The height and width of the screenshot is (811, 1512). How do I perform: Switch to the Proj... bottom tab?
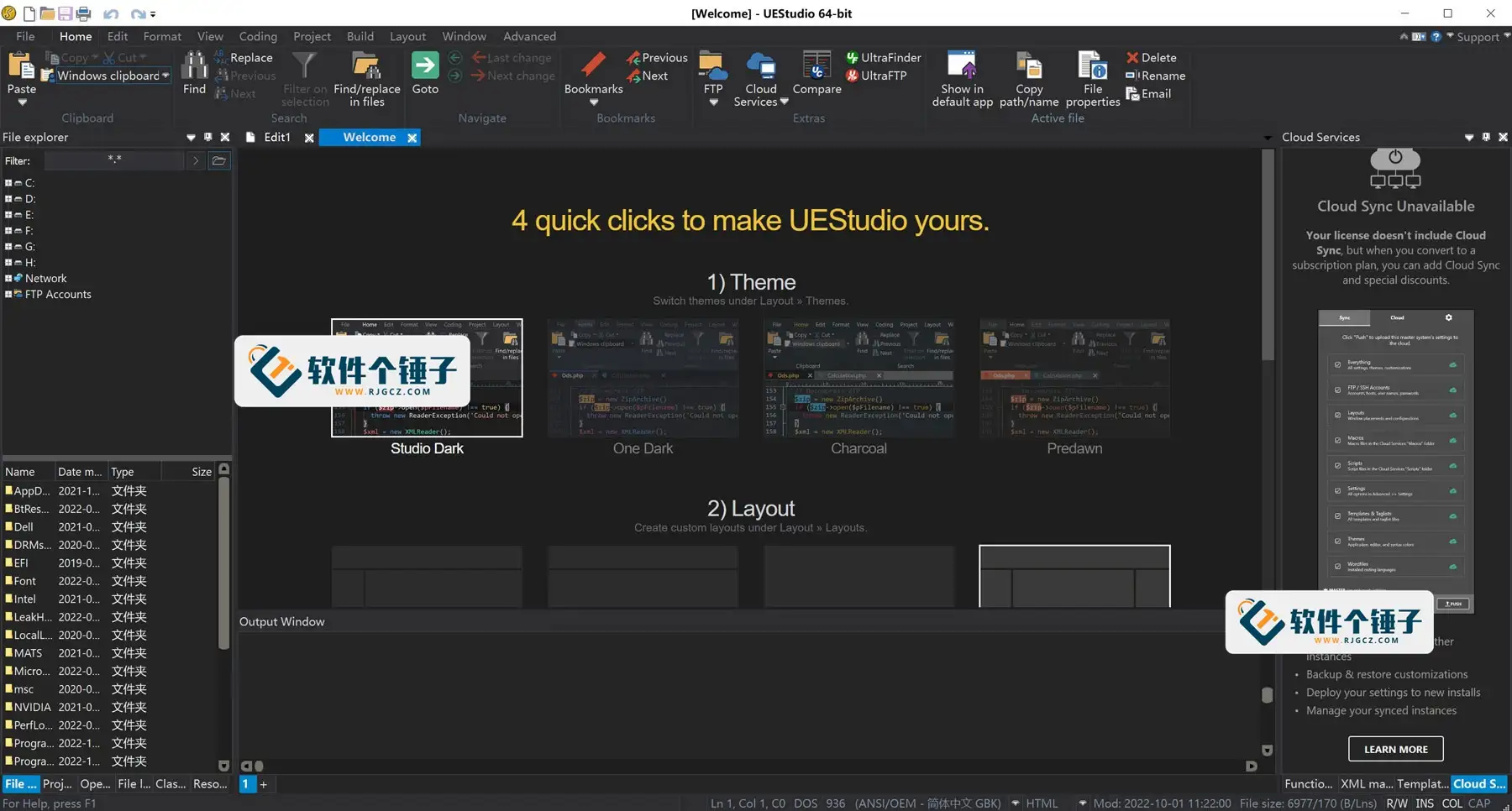point(57,783)
